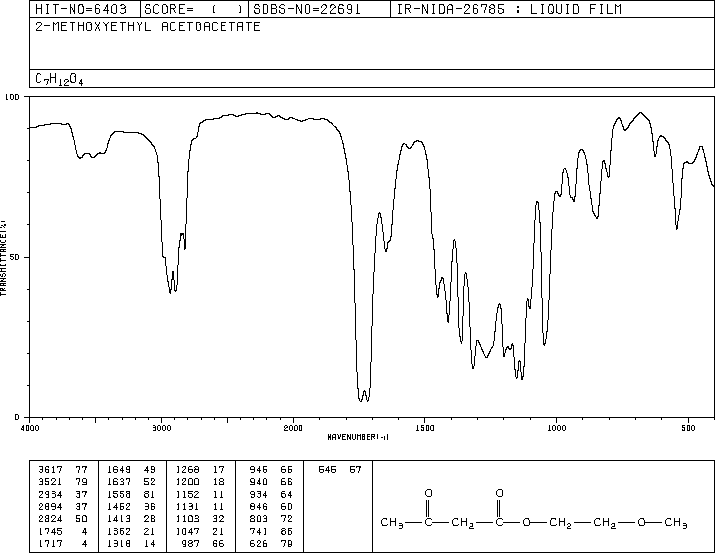715x553 pixels.
Task: Select peak table entry 1103
Action: pyautogui.click(x=187, y=519)
